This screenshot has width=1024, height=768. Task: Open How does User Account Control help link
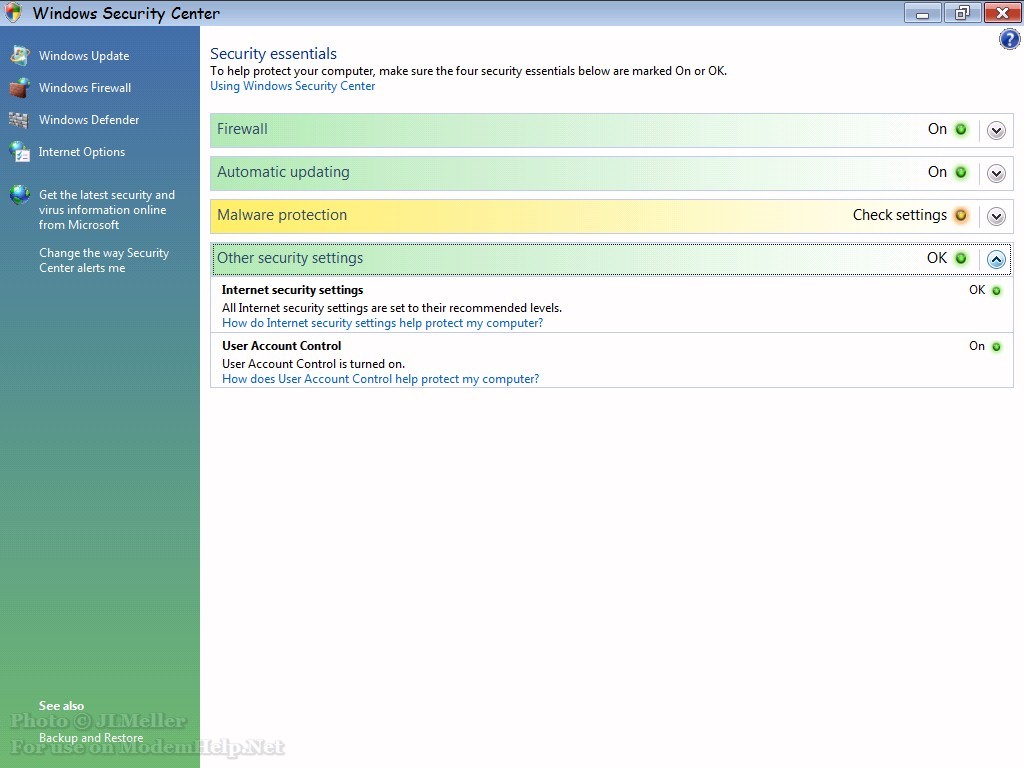click(x=381, y=379)
